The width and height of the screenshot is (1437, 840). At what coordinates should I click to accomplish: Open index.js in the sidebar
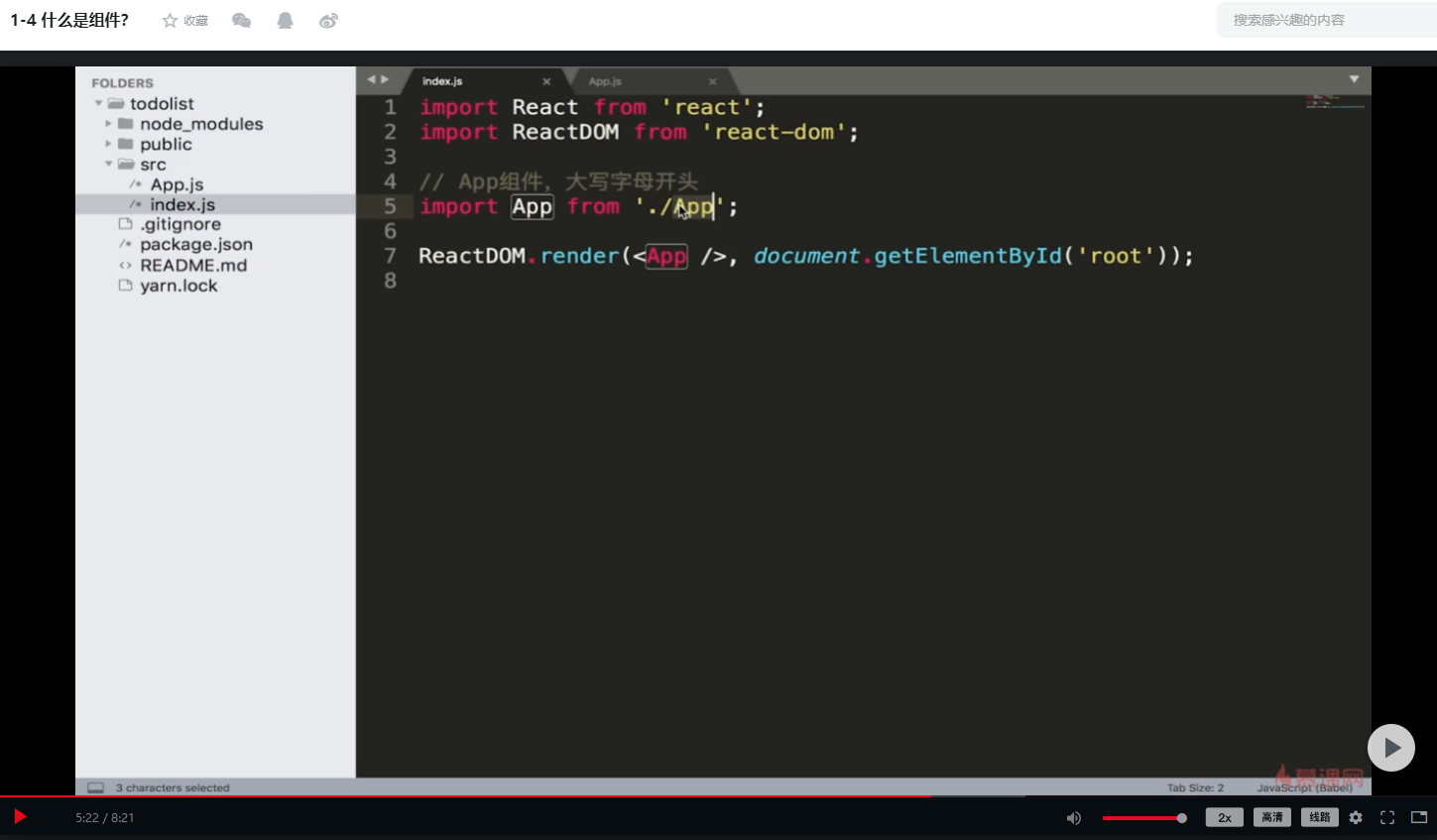pos(182,204)
